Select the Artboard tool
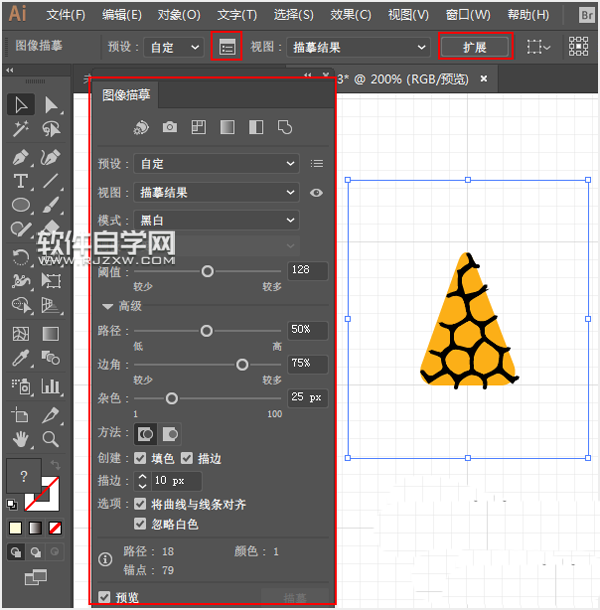The image size is (600, 610). [x=21, y=415]
